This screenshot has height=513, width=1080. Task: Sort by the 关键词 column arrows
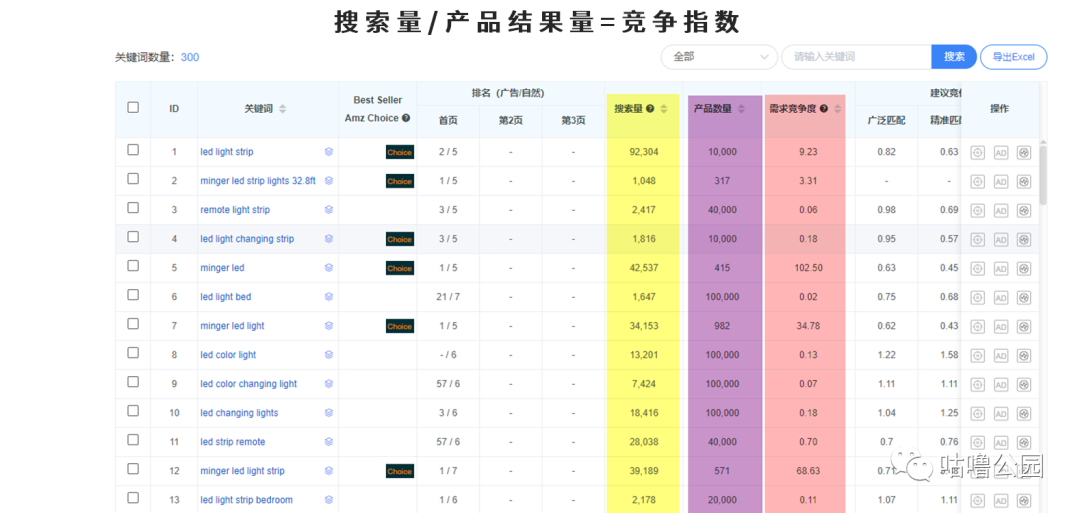pos(282,109)
